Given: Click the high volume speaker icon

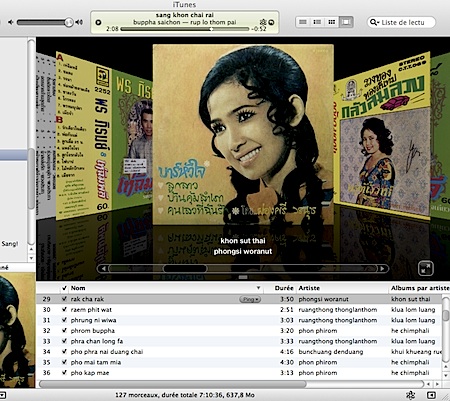Looking at the screenshot, I should 79,22.
